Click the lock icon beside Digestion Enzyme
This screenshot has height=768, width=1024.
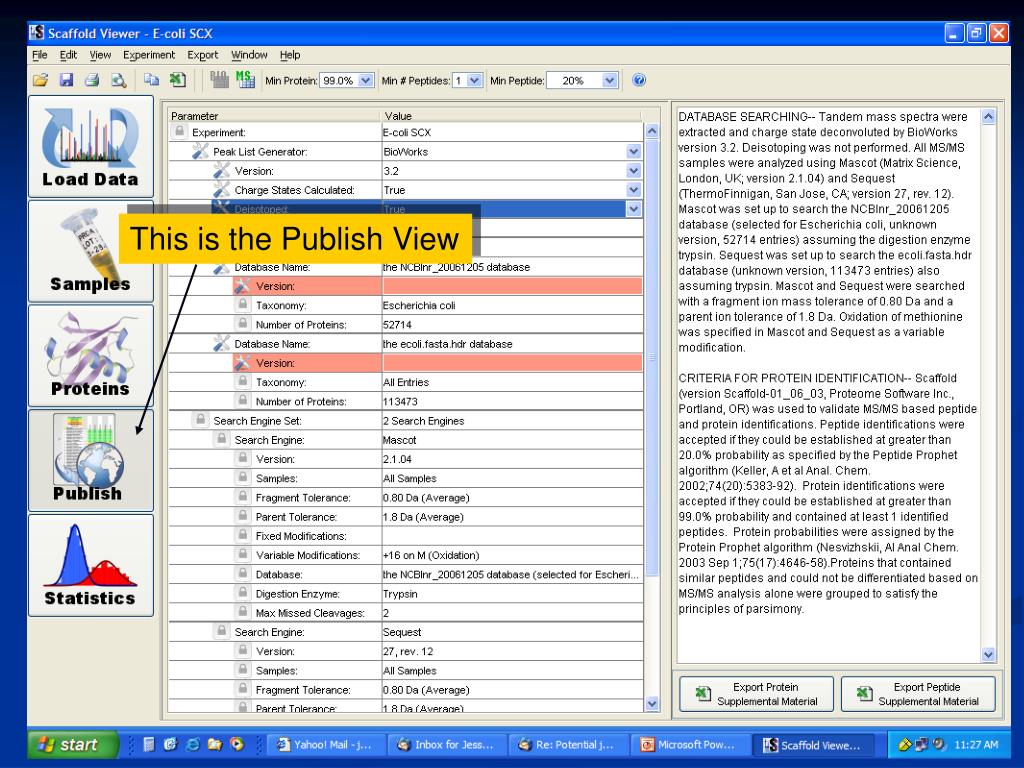click(243, 594)
